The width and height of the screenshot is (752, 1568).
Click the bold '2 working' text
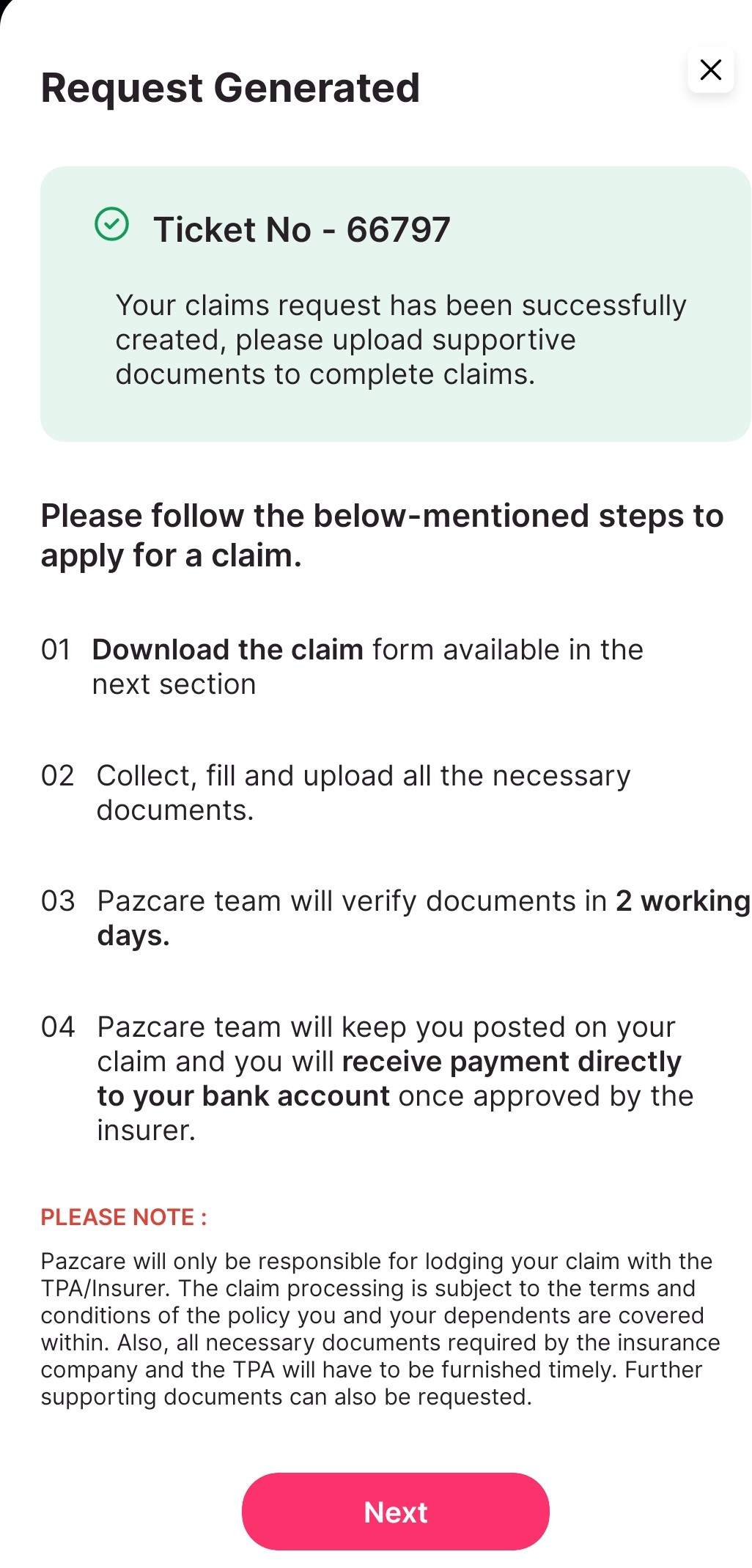click(682, 901)
